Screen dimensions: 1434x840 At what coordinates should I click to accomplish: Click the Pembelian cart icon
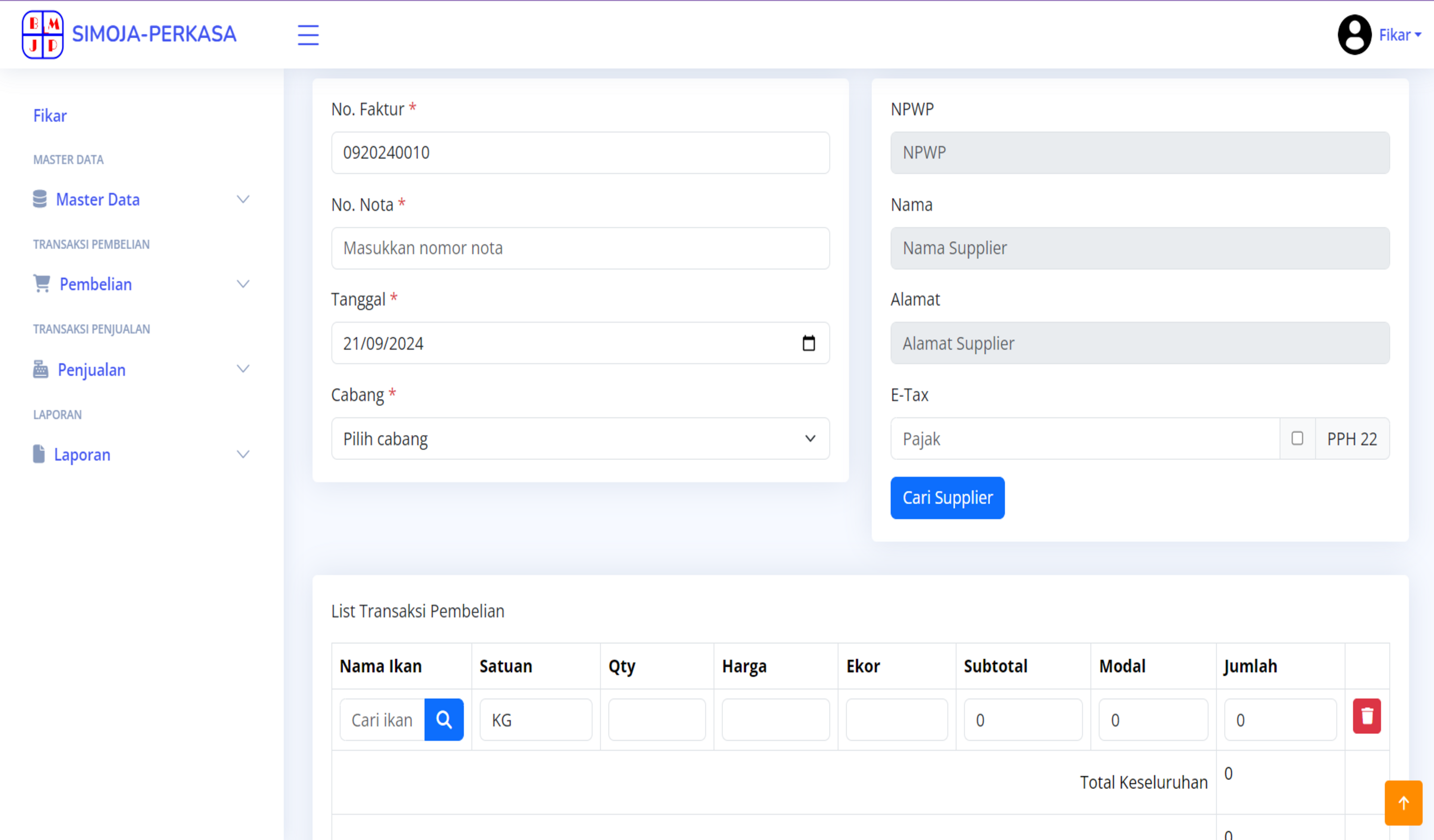[x=42, y=283]
